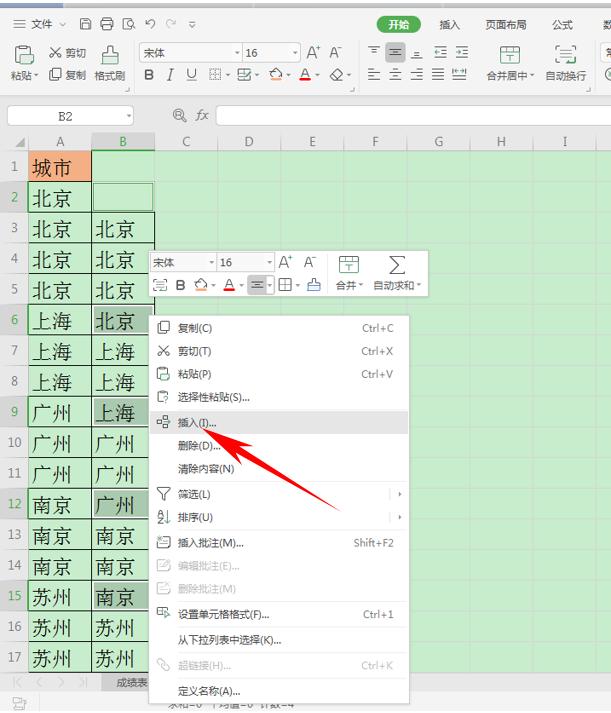The width and height of the screenshot is (611, 713).
Task: Open mini toolbar font size dropdown
Action: coord(269,262)
